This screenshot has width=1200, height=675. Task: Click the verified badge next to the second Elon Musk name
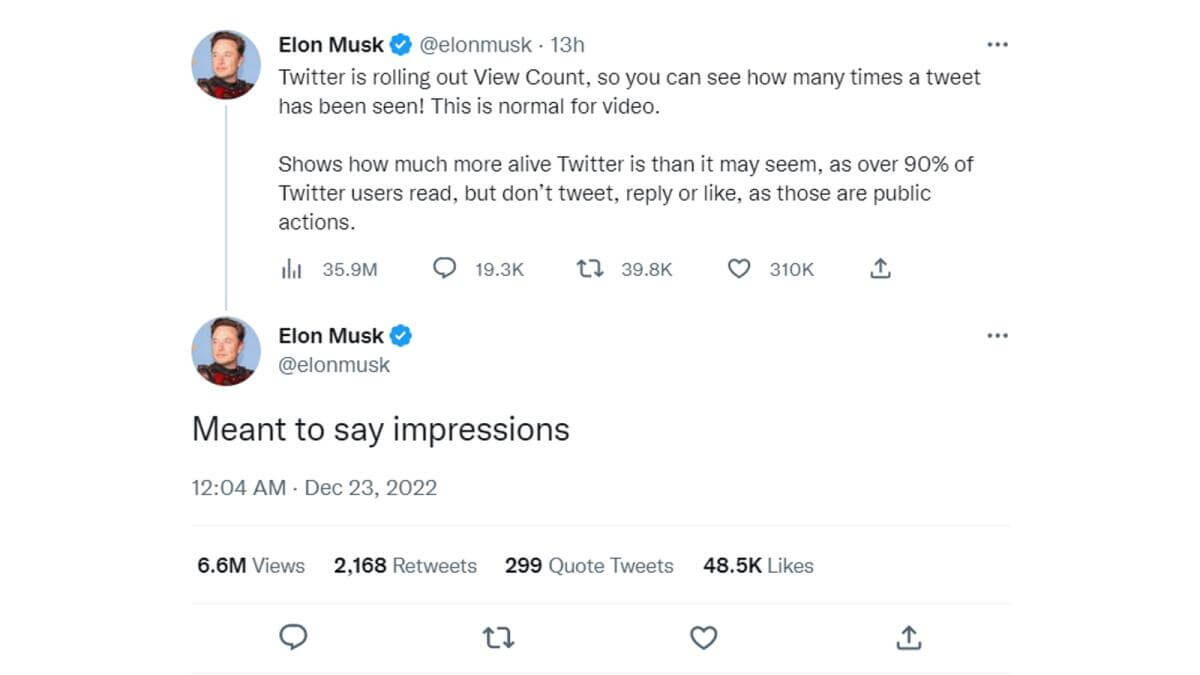pyautogui.click(x=401, y=336)
